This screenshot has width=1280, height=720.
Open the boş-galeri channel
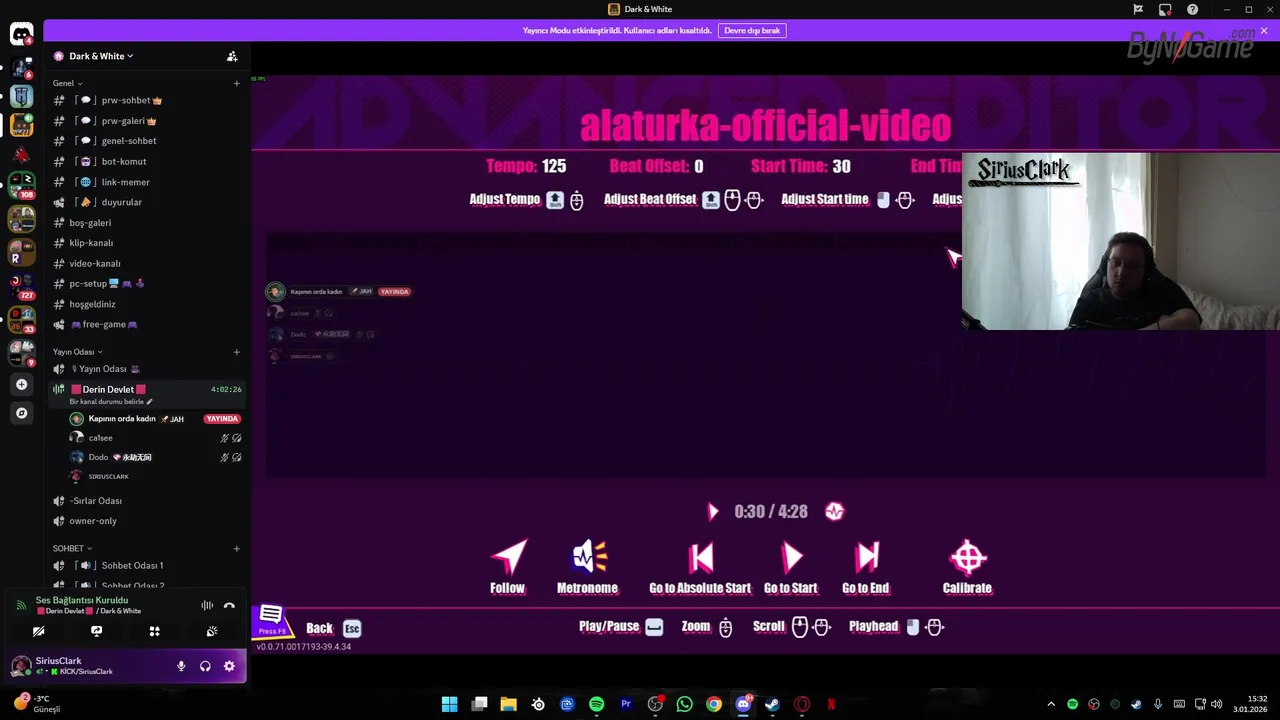tap(147, 223)
